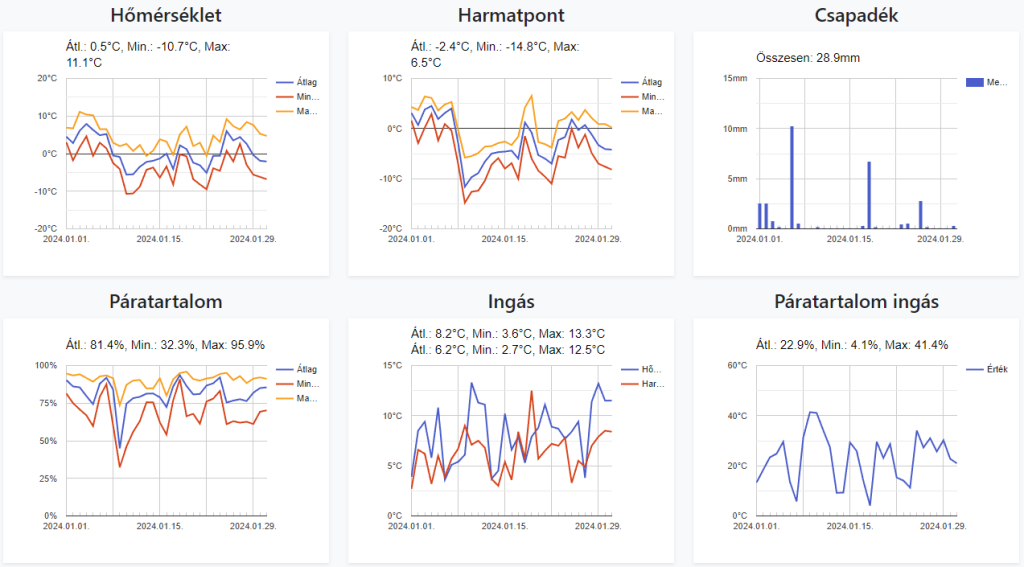Viewport: 1024px width, 567px height.
Task: Click the 2024.01.29. axis label in Csapadék chart
Action: coord(943,239)
